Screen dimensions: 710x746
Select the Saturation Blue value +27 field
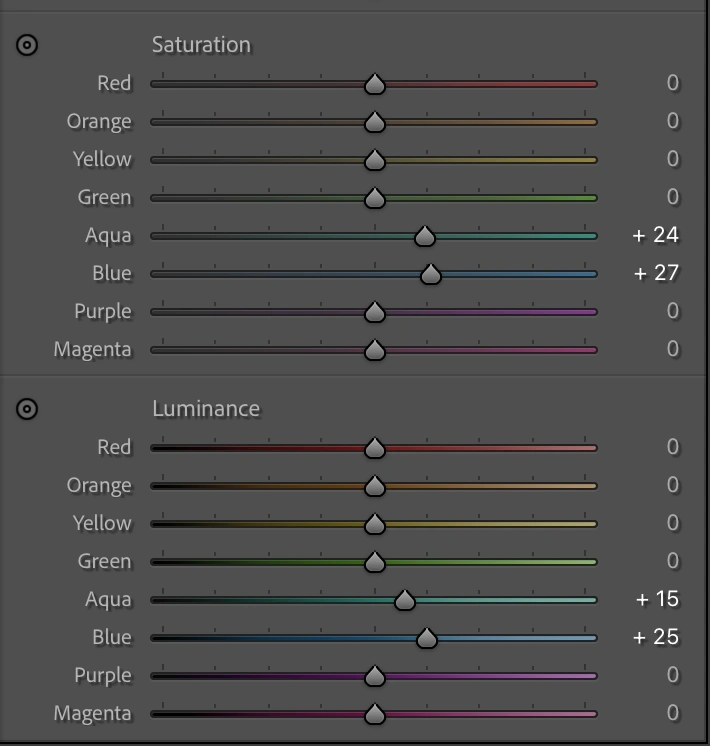tap(656, 273)
